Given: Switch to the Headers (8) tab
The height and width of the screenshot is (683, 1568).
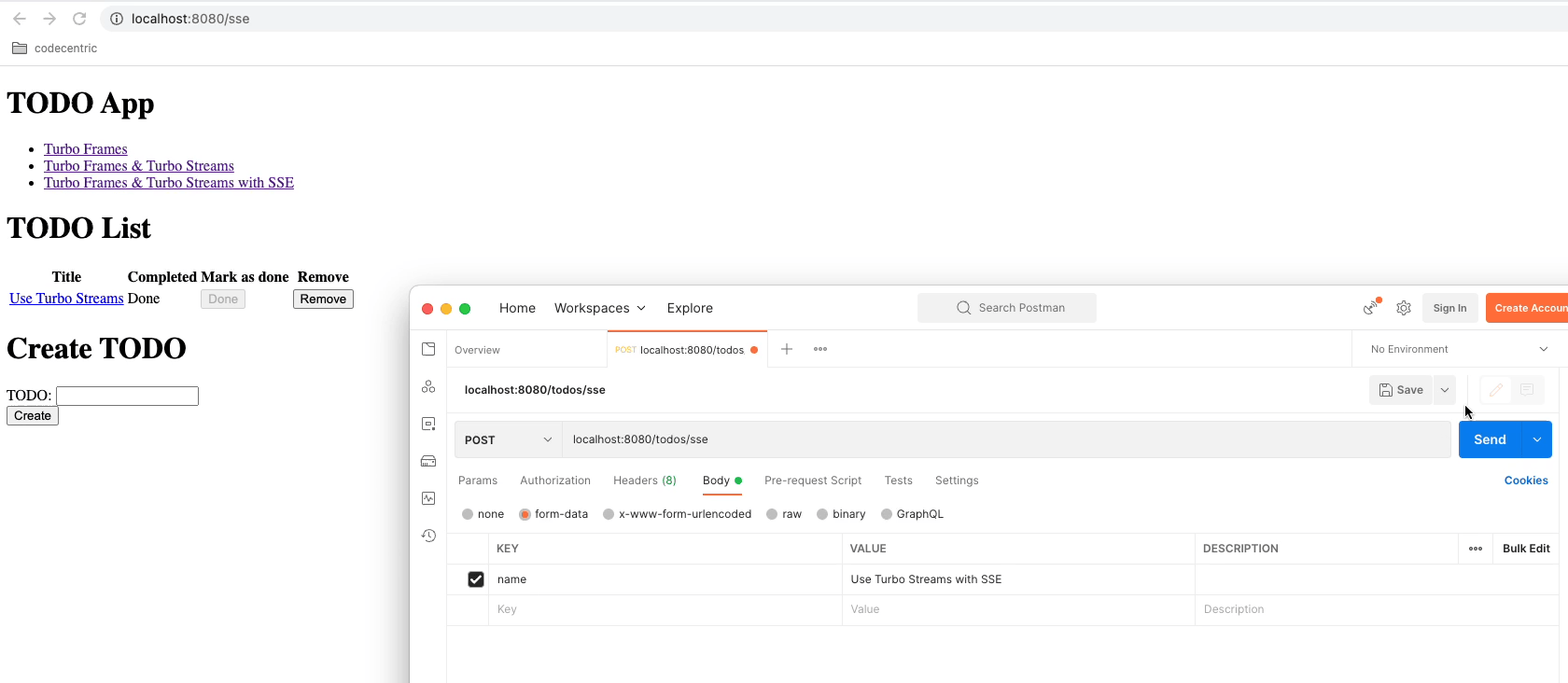Looking at the screenshot, I should point(644,481).
